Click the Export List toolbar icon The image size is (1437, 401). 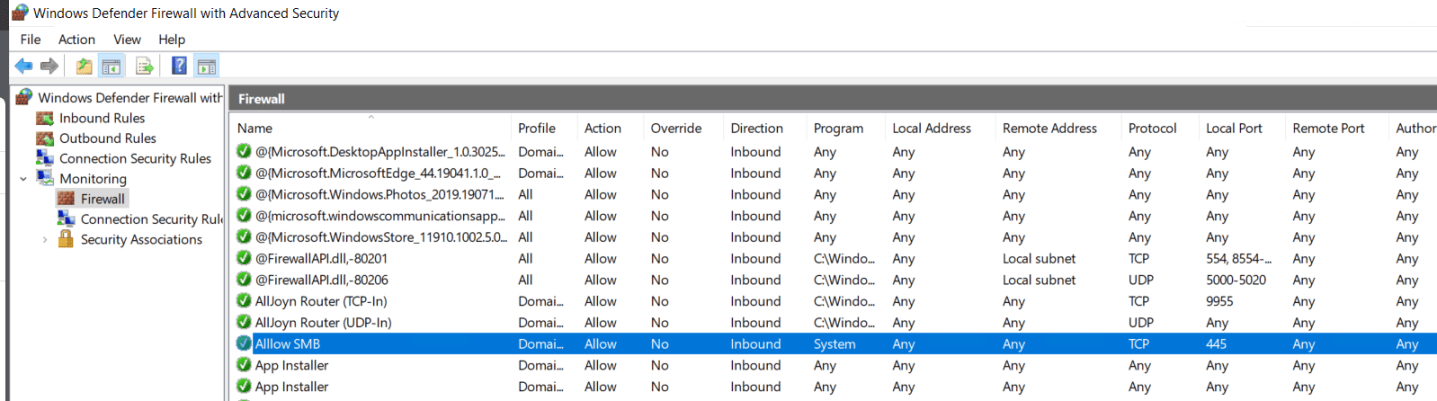point(144,66)
